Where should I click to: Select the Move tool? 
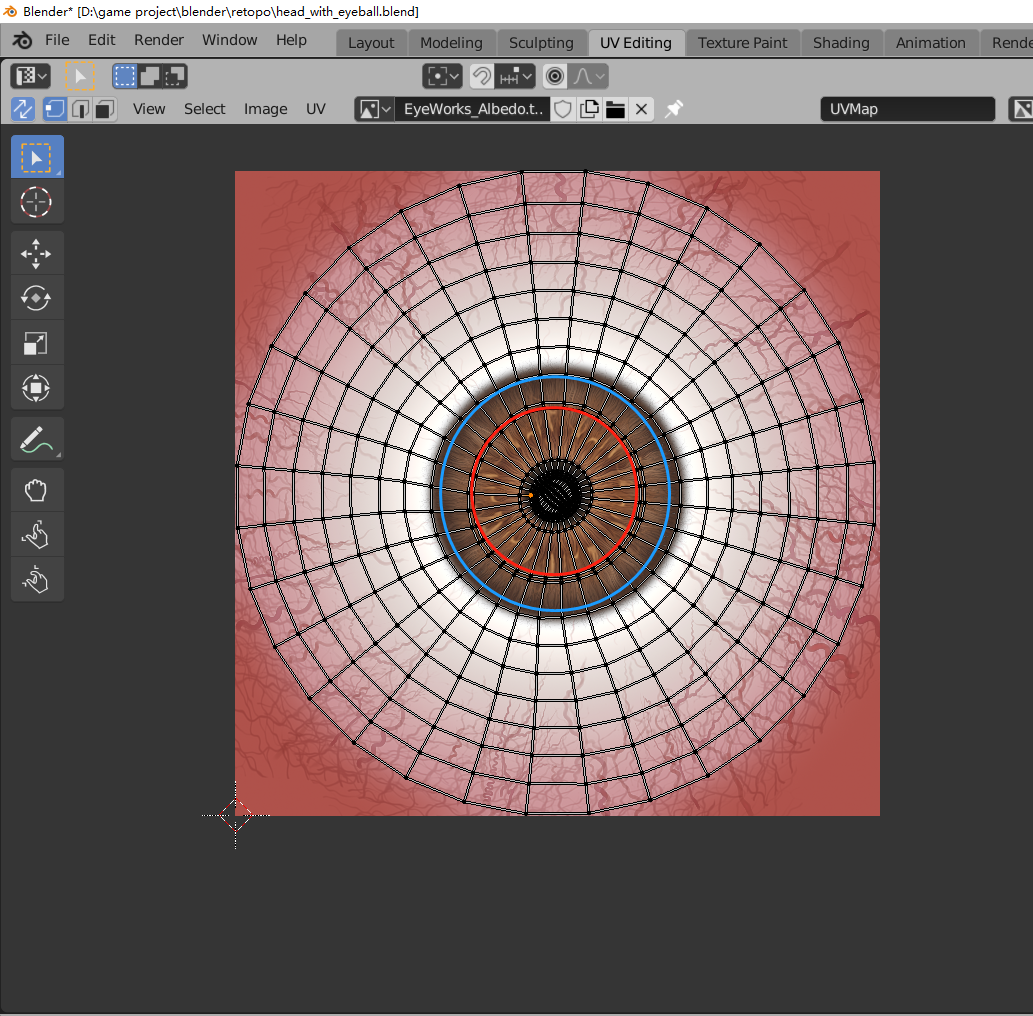(x=36, y=254)
